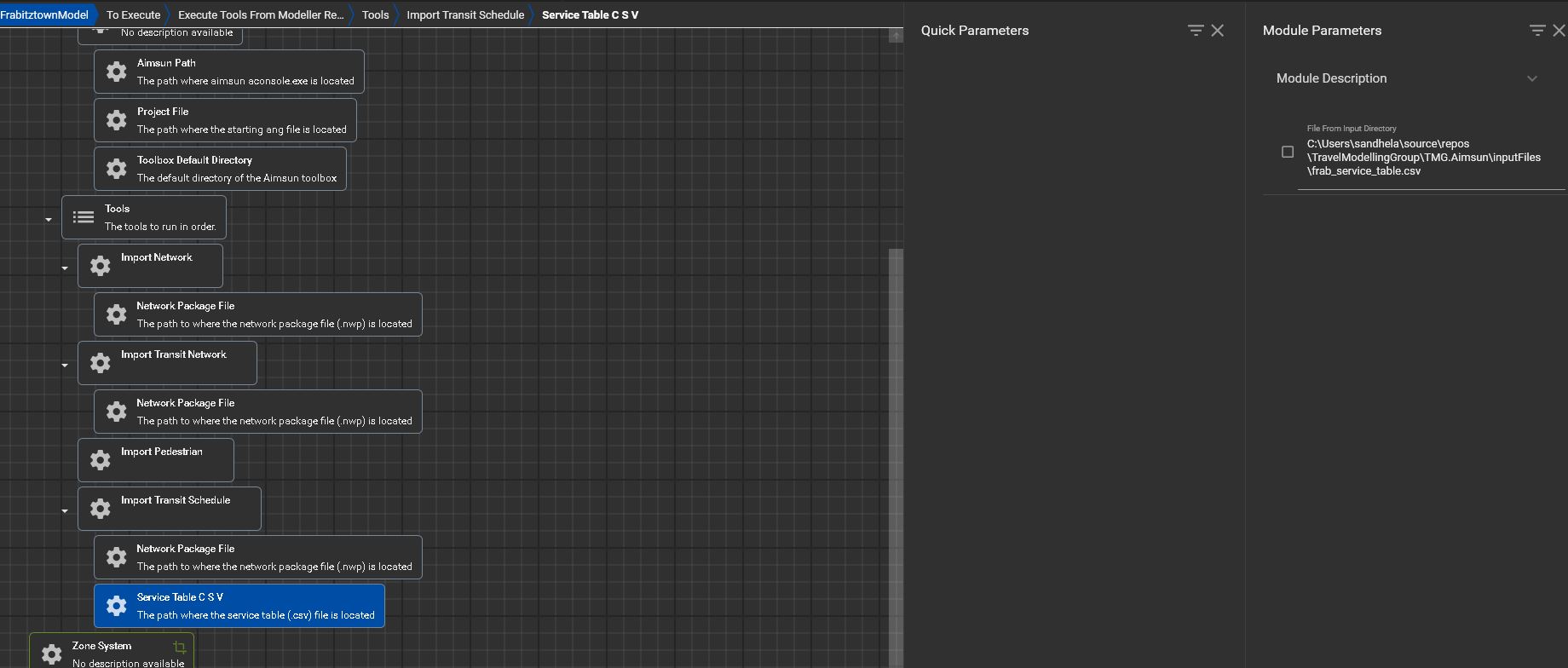
Task: Open the Quick Parameters filter icon
Action: [1196, 31]
